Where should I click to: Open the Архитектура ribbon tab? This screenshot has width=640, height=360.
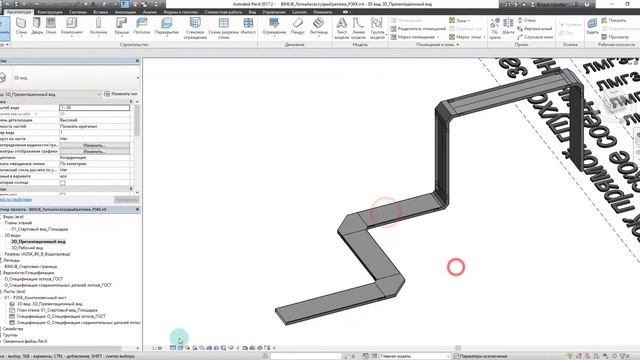pos(19,12)
